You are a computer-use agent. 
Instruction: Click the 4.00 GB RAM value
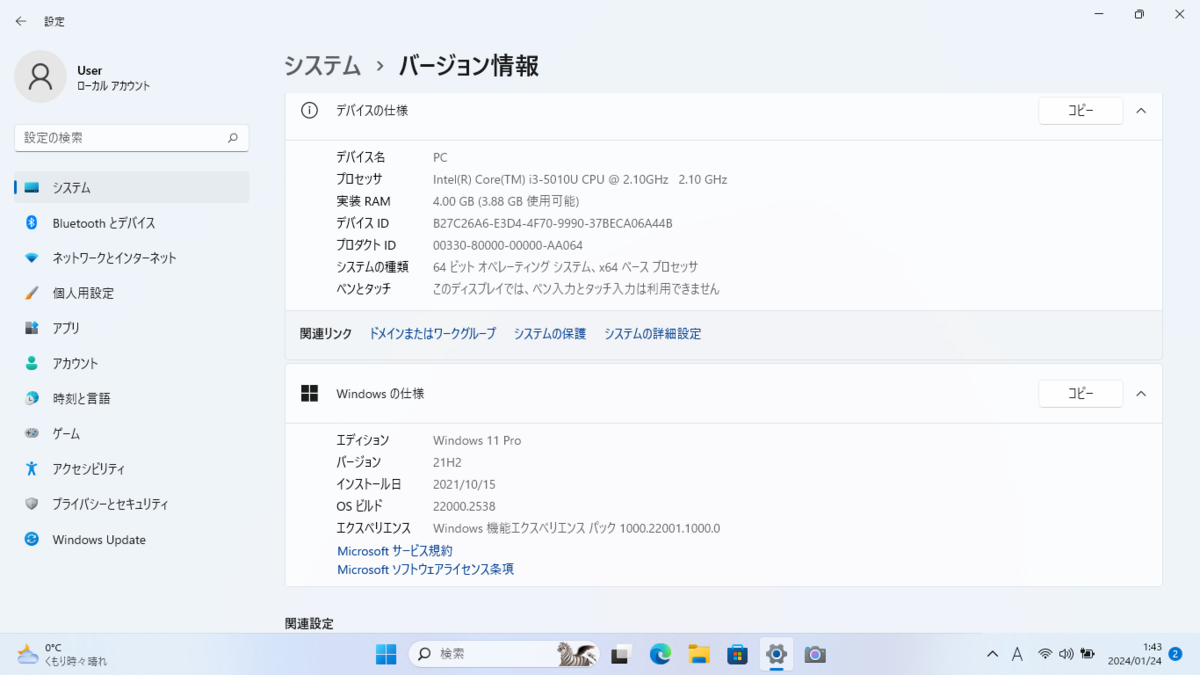pyautogui.click(x=506, y=201)
